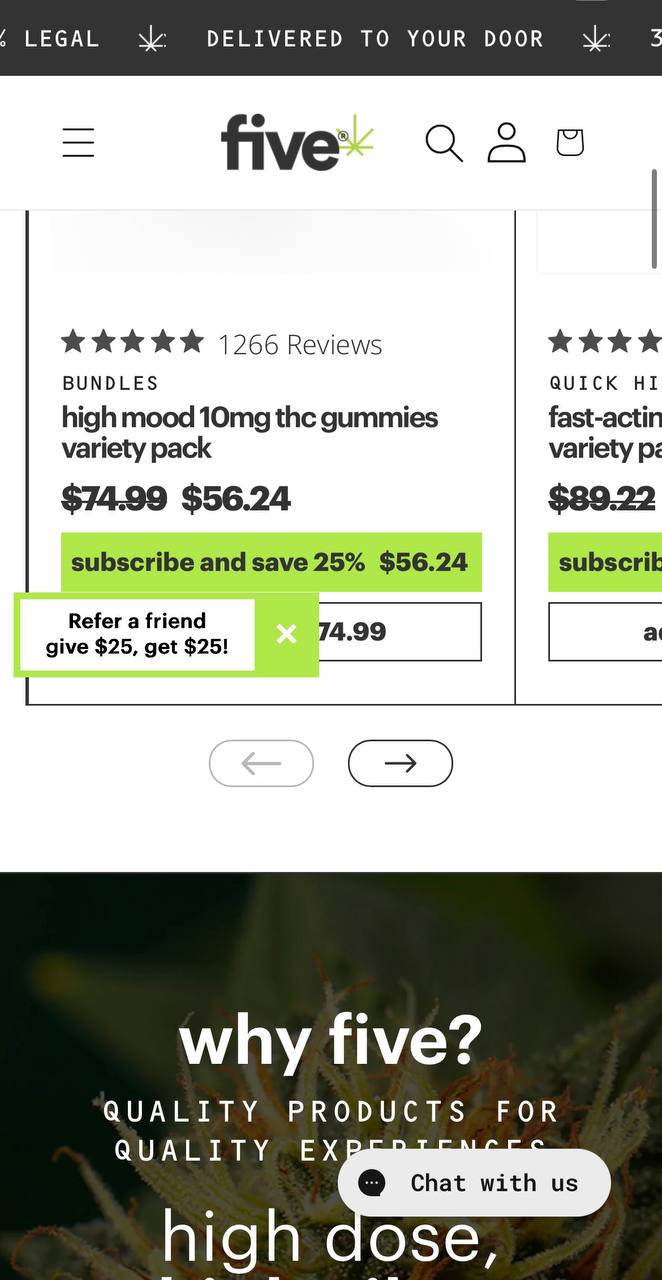
Task: Go to the next product slide arrow
Action: pos(400,763)
